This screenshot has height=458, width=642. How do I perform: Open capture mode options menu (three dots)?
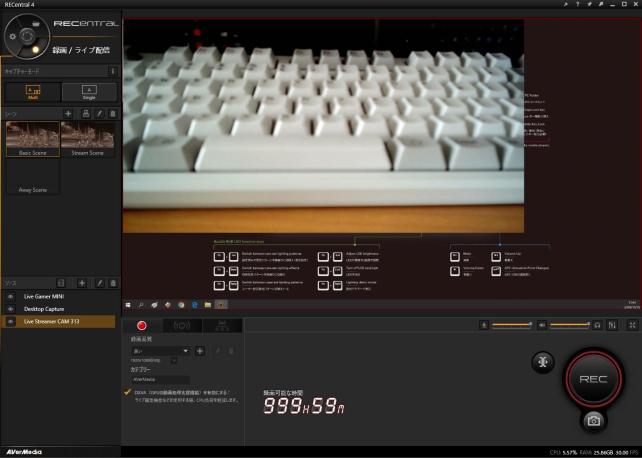(113, 71)
